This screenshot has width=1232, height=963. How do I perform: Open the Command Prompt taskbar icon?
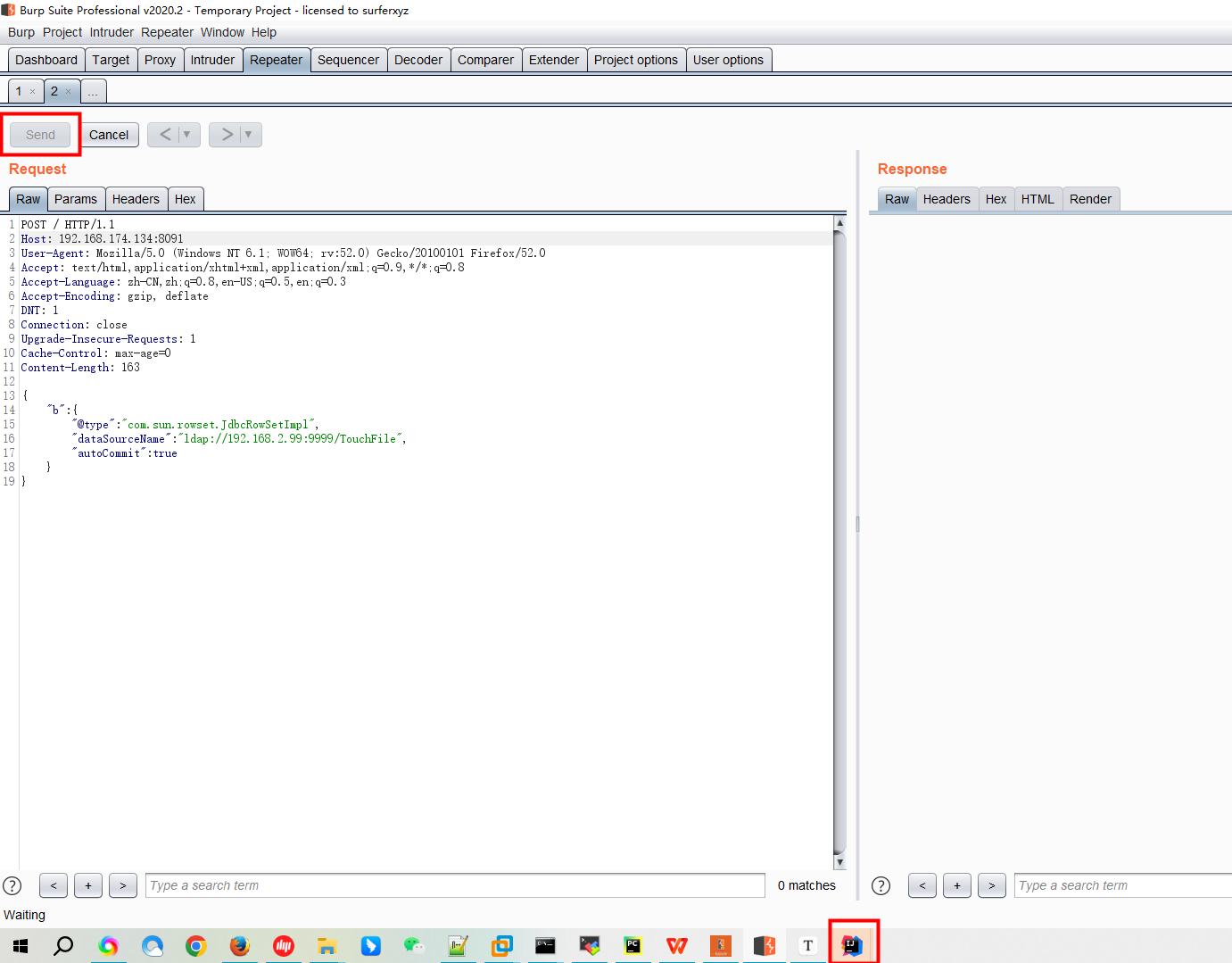click(545, 946)
